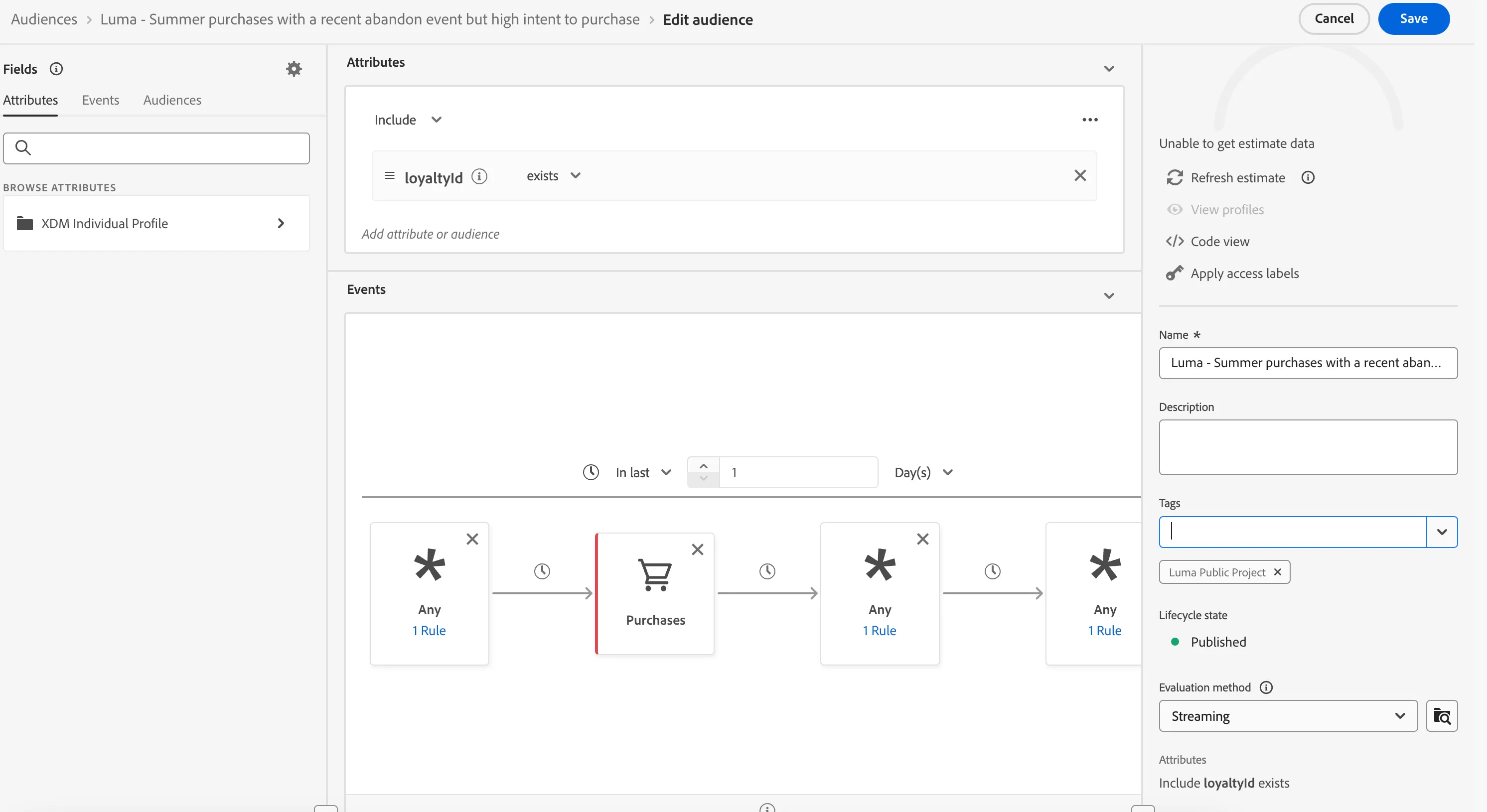The width and height of the screenshot is (1487, 812).
Task: Collapse the Attributes section
Action: point(1109,69)
